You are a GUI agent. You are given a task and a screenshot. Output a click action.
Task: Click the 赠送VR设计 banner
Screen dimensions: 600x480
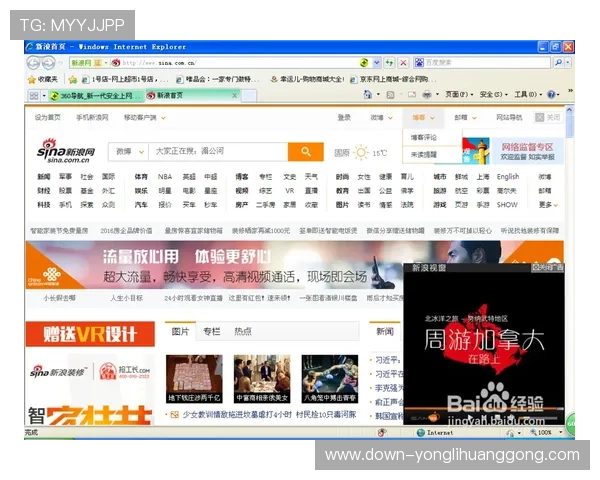coord(90,334)
